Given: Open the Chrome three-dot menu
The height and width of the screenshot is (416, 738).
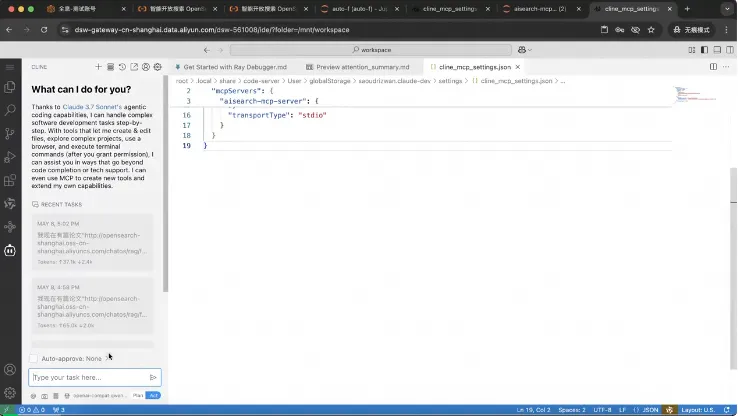Looking at the screenshot, I should pyautogui.click(x=726, y=30).
